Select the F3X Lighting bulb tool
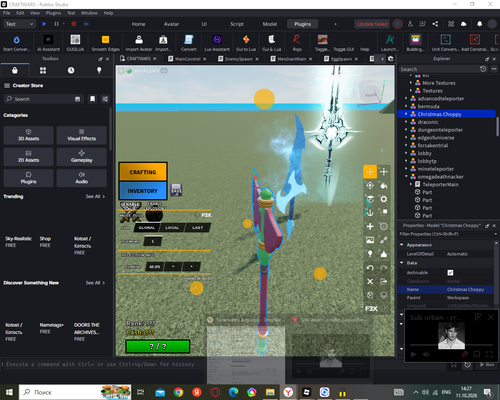The width and height of the screenshot is (500, 400). click(x=370, y=254)
